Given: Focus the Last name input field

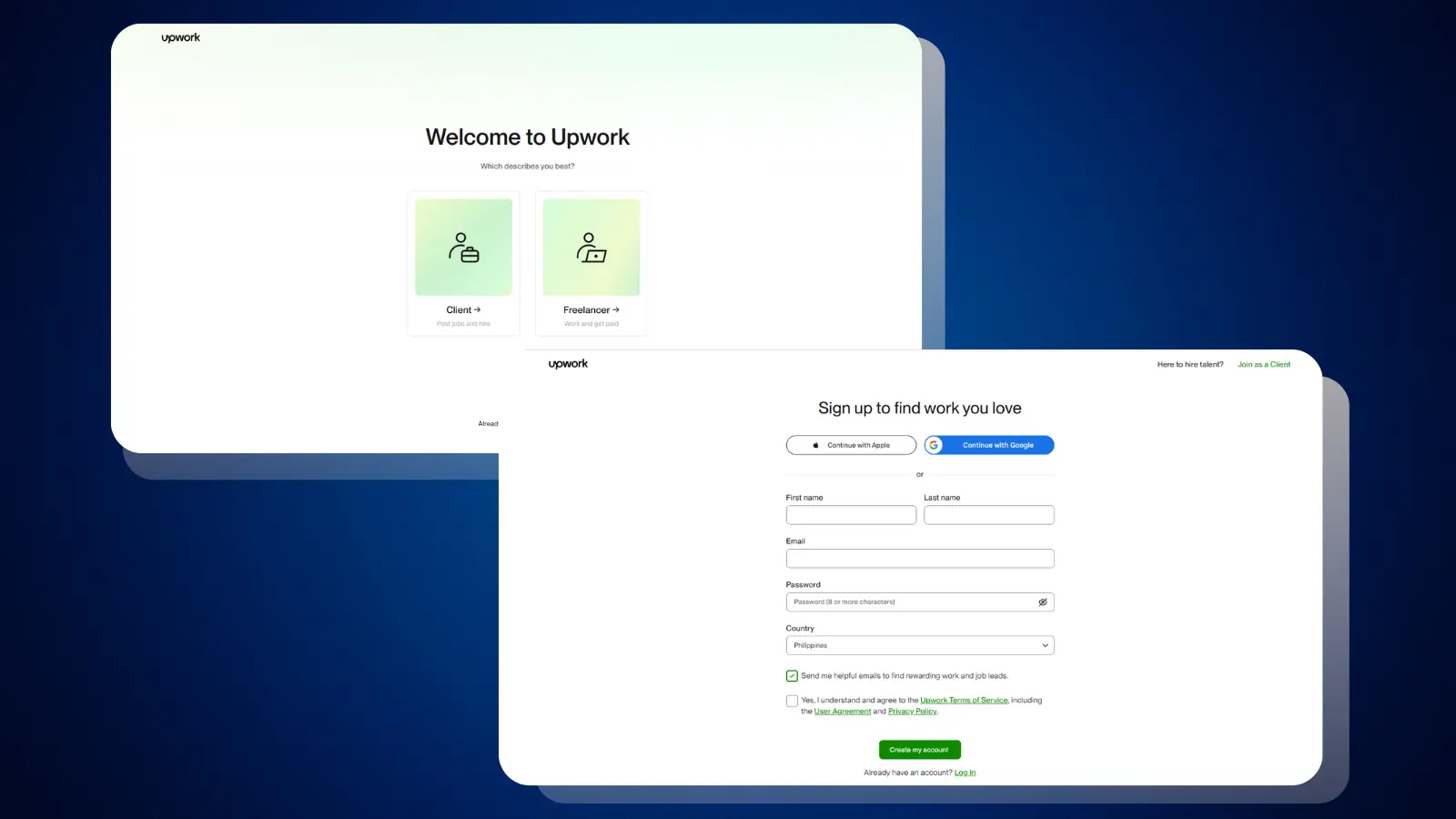Looking at the screenshot, I should click(989, 515).
